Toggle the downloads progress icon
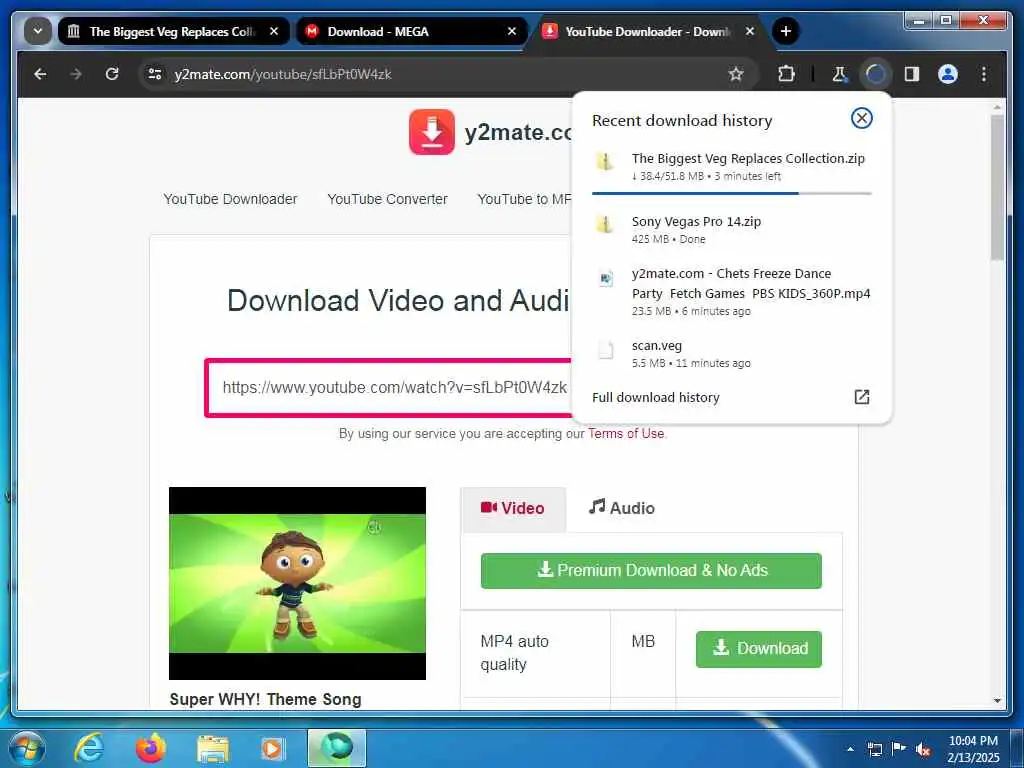 (x=876, y=74)
